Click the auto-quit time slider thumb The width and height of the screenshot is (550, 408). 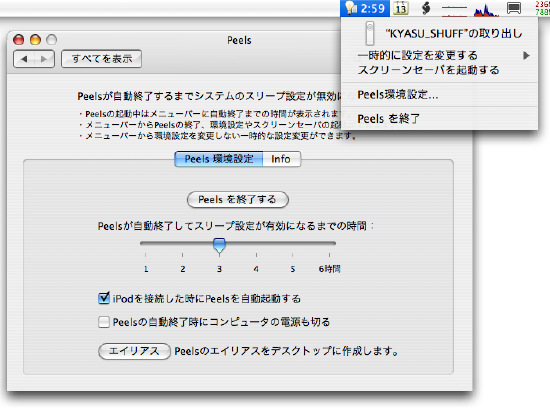[x=219, y=245]
